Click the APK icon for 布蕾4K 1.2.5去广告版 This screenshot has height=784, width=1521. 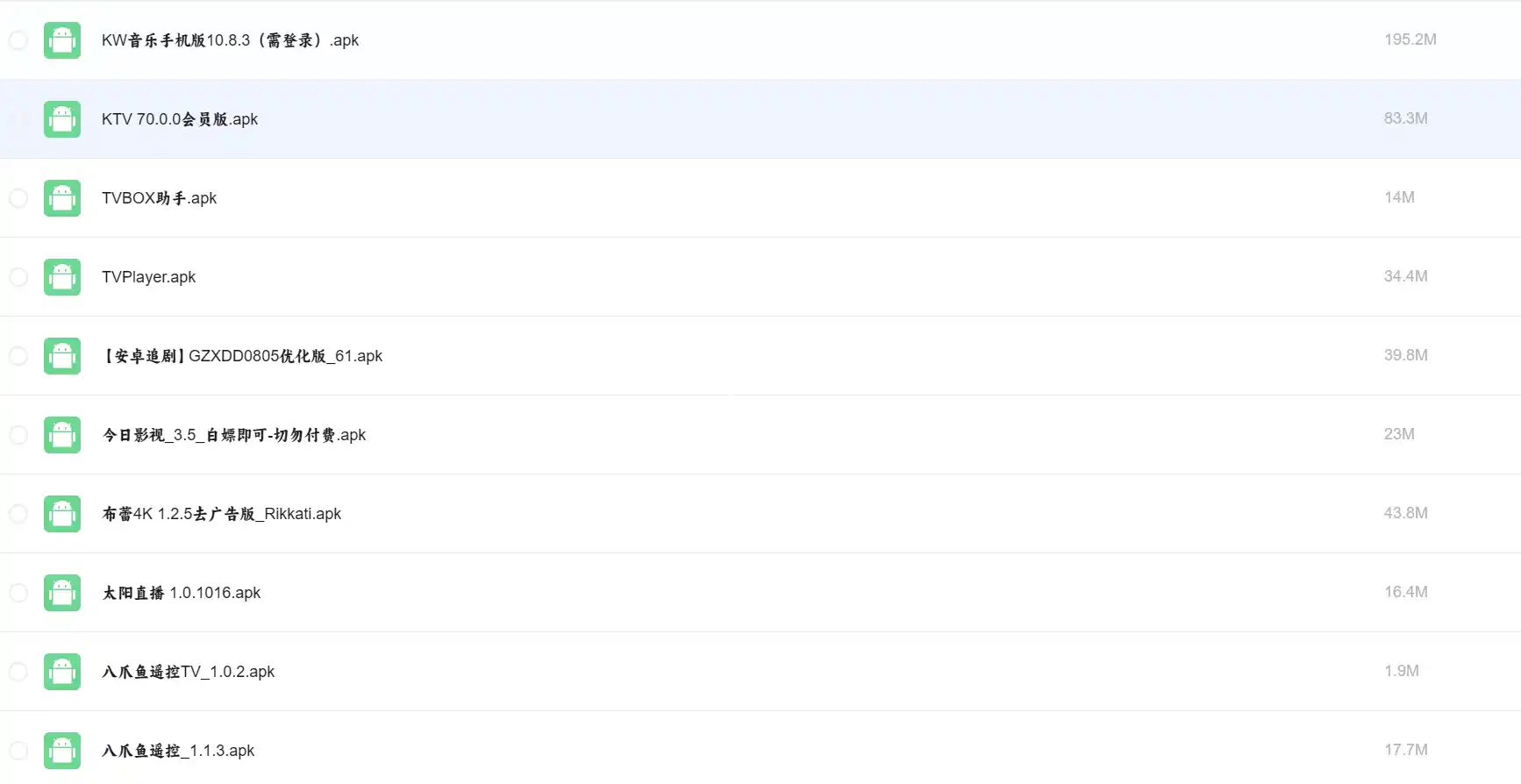(62, 514)
